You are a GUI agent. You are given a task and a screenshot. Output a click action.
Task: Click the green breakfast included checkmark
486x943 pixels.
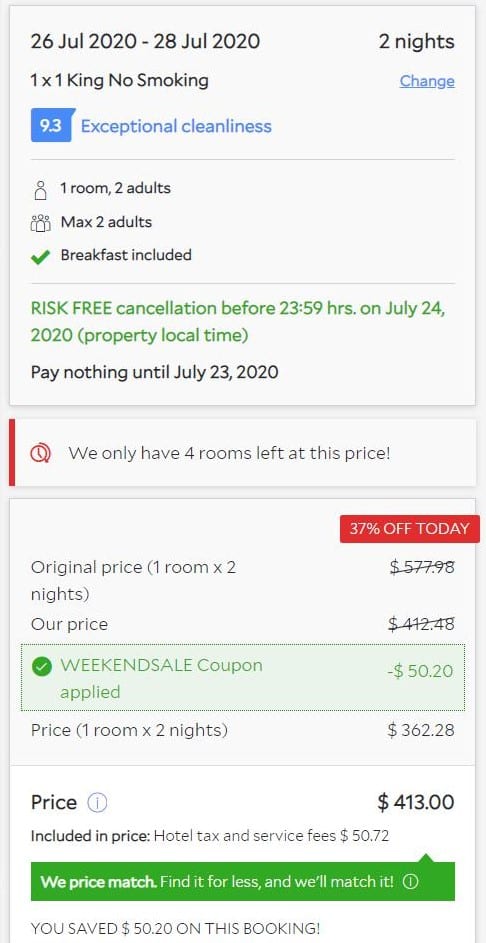point(40,257)
